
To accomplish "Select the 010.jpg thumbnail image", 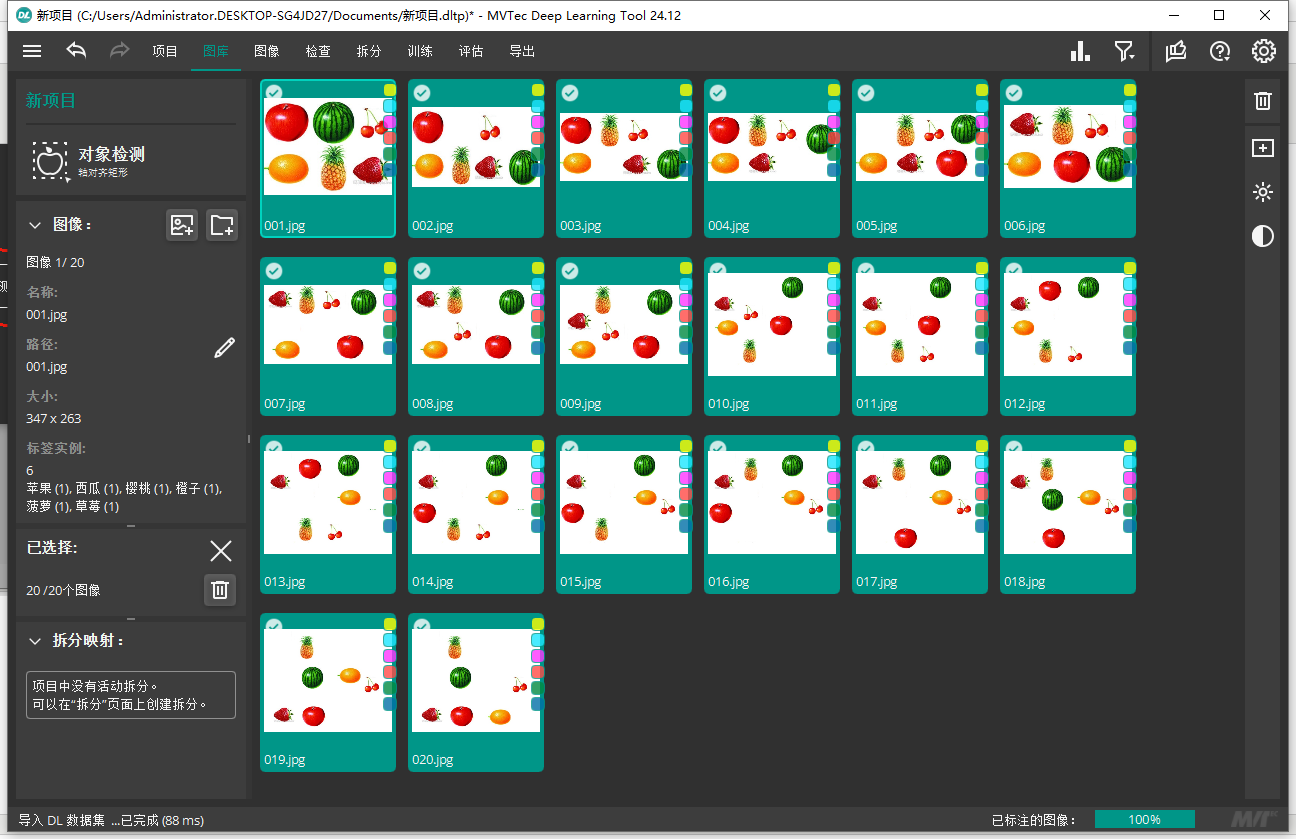I will (772, 325).
